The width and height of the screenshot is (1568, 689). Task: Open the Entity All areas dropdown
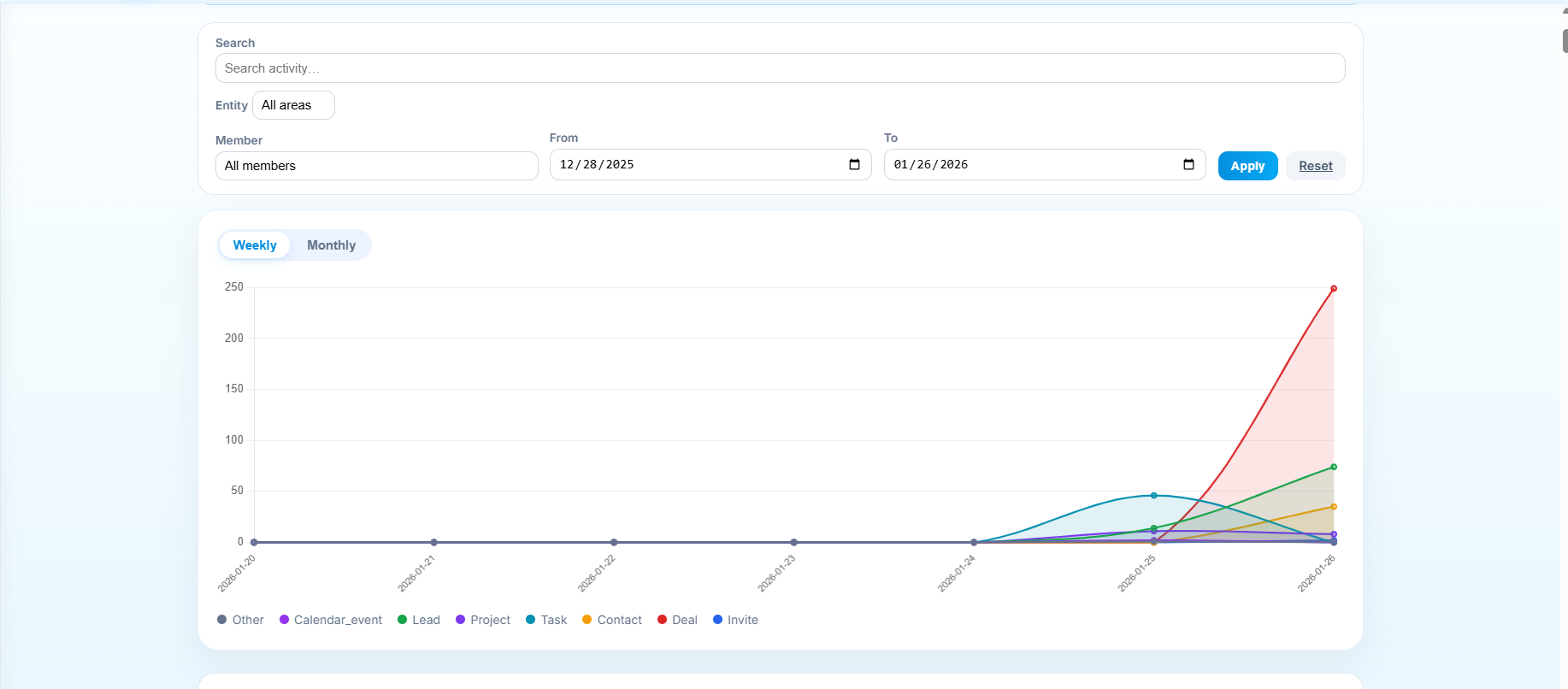tap(293, 105)
